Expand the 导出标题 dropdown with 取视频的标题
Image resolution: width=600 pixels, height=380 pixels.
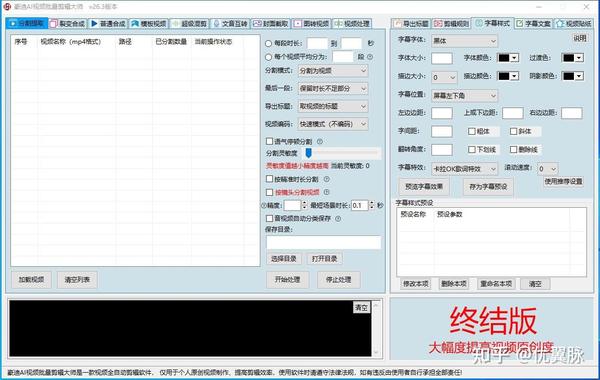tap(333, 106)
